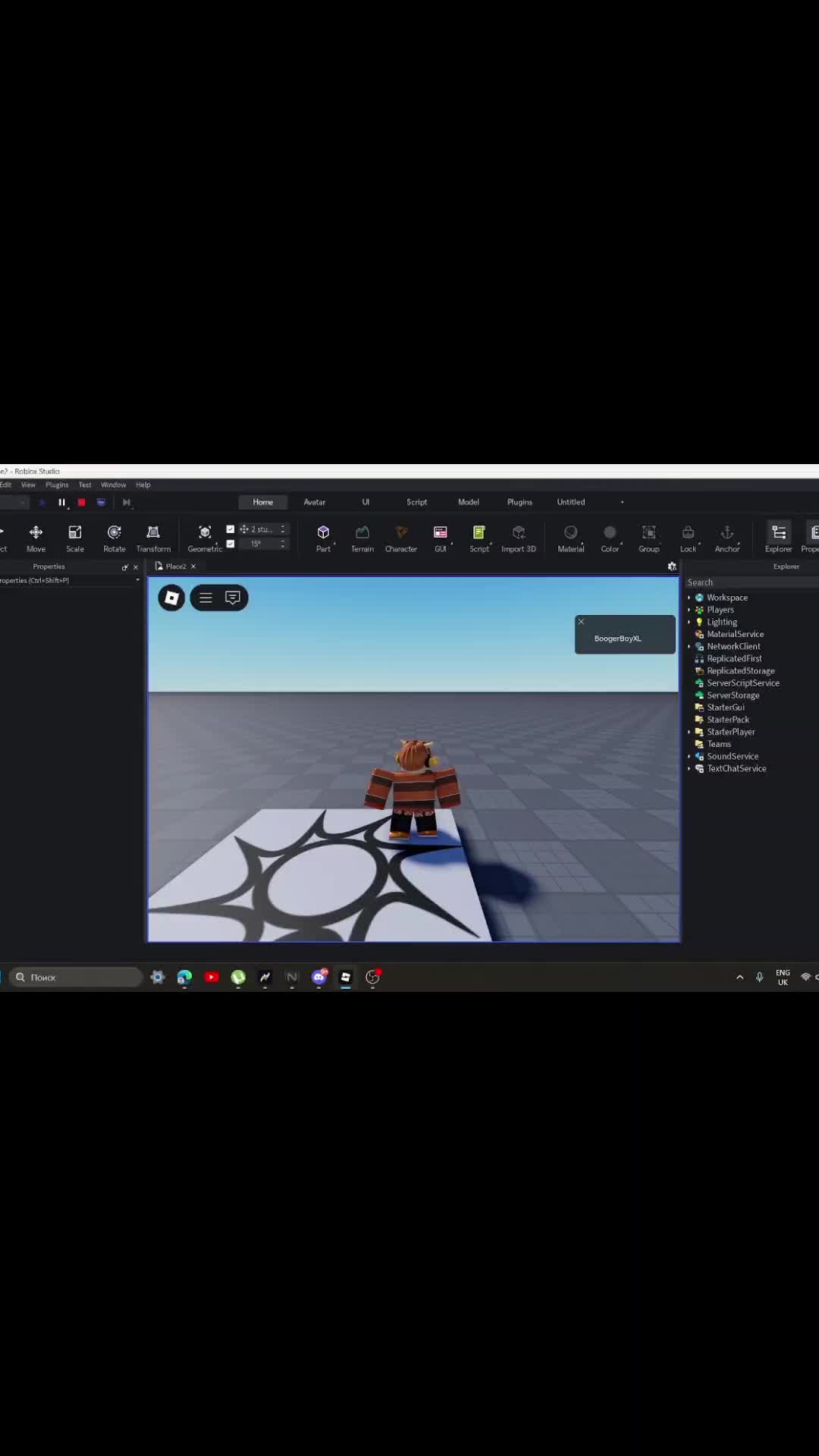Viewport: 819px width, 1456px height.
Task: Open YouTube from the taskbar
Action: (212, 977)
